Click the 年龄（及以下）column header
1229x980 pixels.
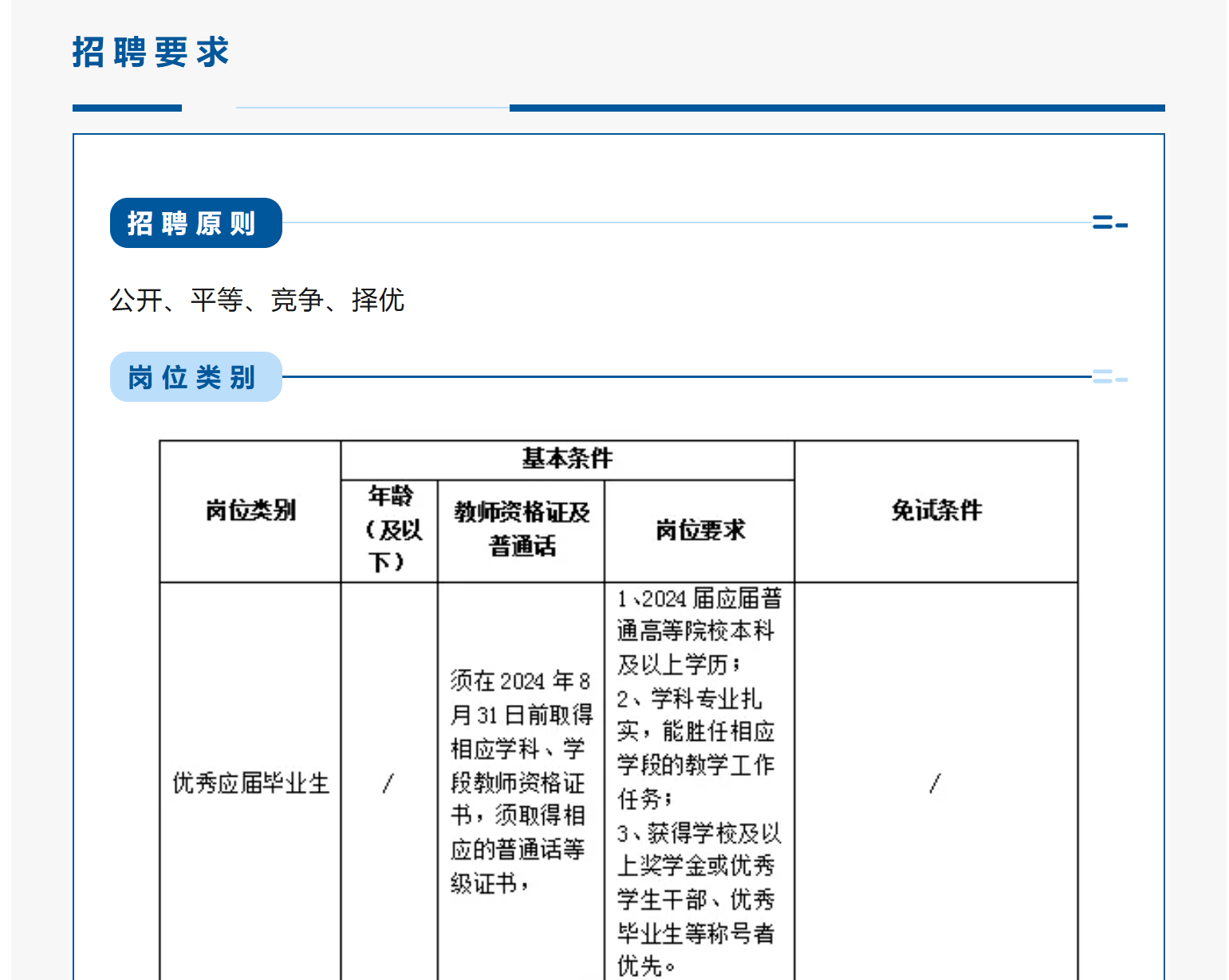coord(389,529)
